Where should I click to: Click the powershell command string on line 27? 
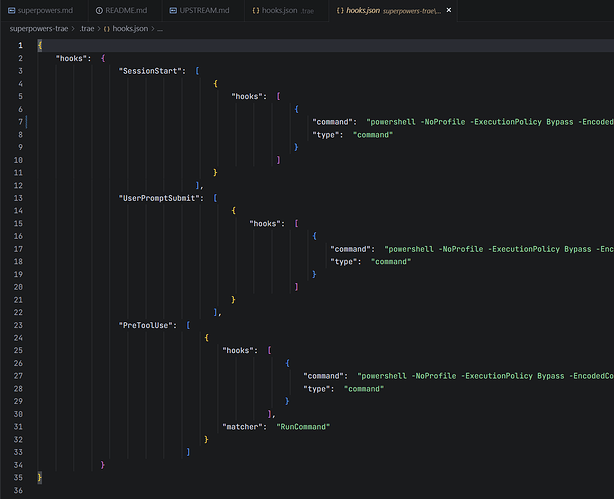(x=486, y=376)
